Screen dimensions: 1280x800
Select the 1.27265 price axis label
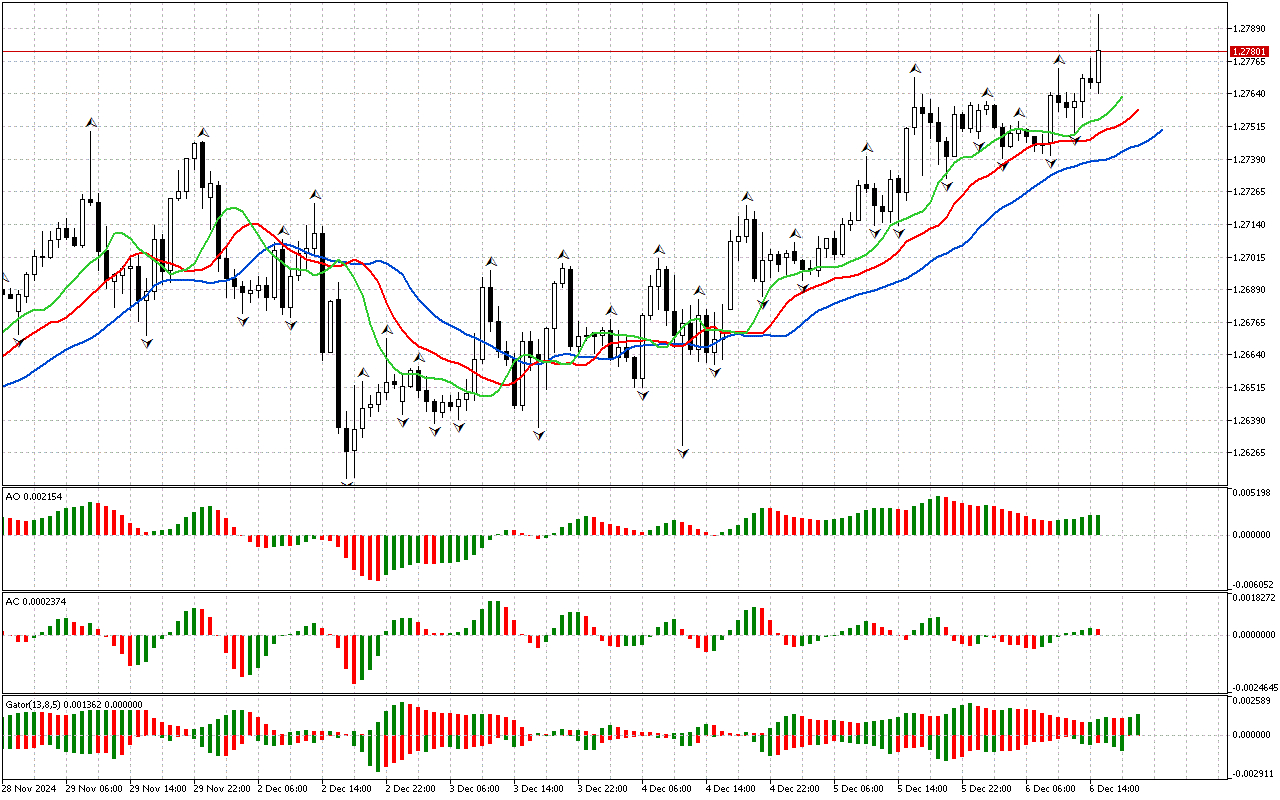point(1250,192)
